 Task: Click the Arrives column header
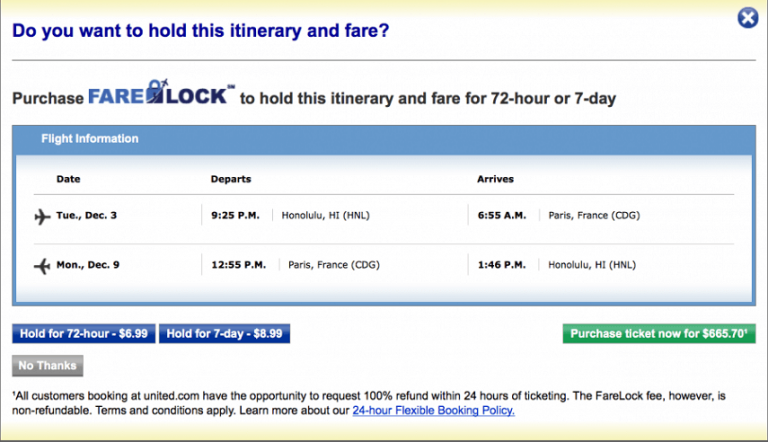tap(495, 179)
